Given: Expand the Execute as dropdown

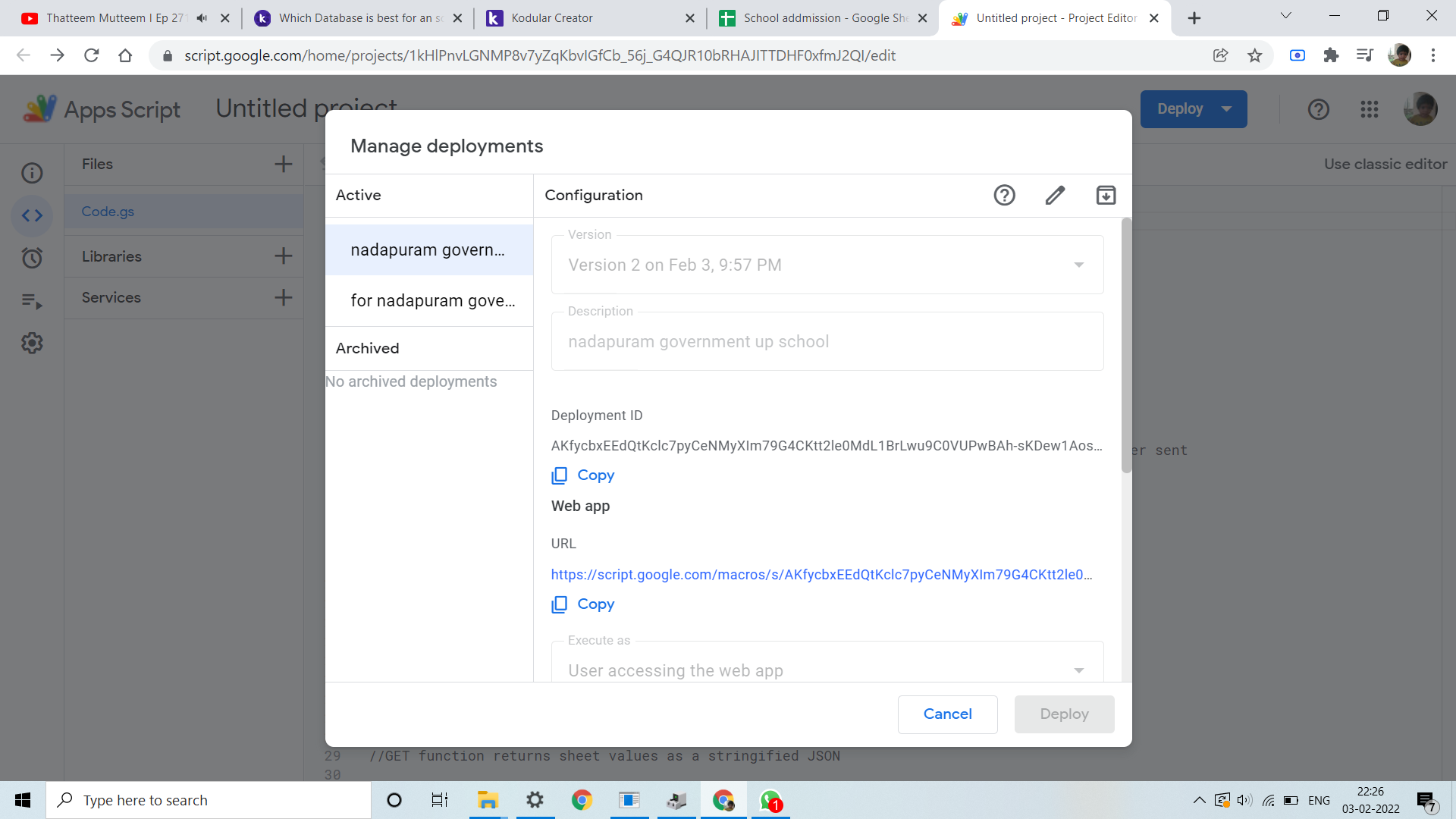Looking at the screenshot, I should click(1078, 670).
